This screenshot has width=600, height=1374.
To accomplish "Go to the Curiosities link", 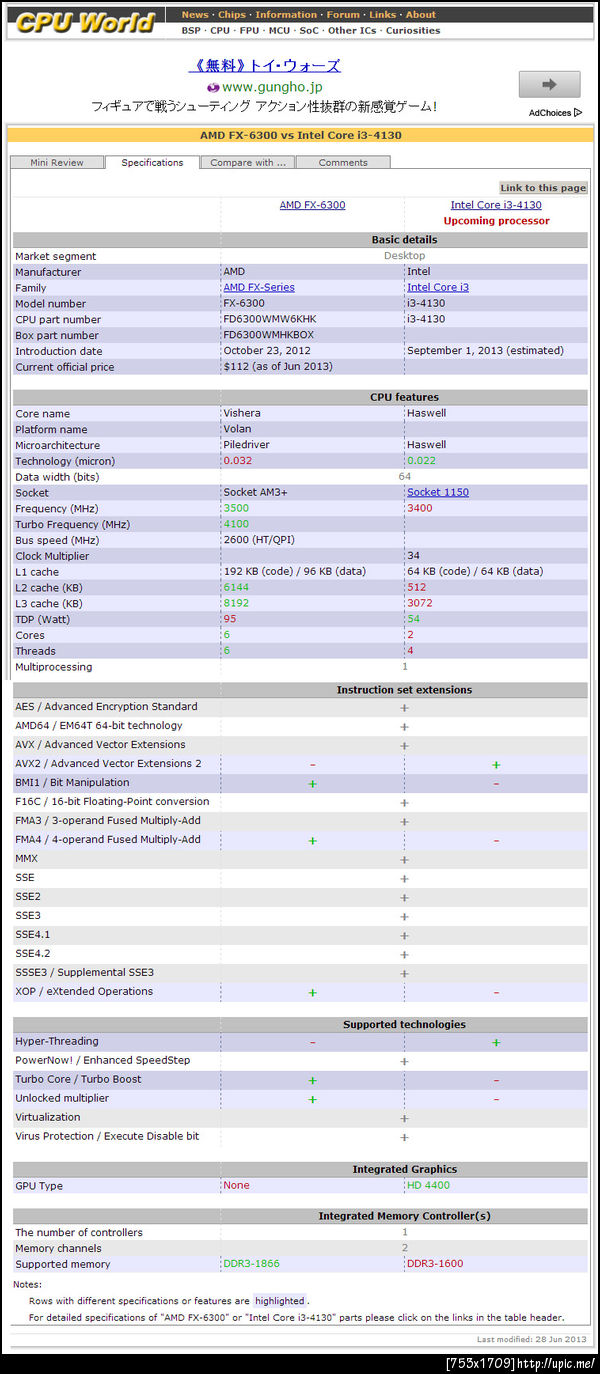I will [413, 30].
